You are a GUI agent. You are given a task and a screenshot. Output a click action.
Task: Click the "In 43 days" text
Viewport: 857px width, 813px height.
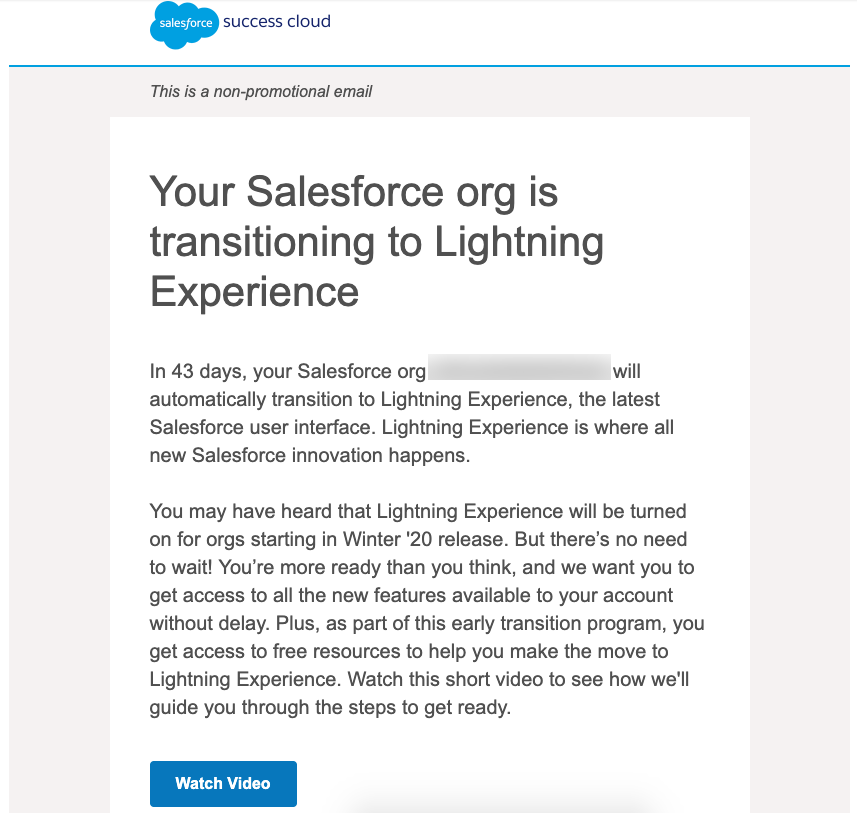[x=197, y=372]
